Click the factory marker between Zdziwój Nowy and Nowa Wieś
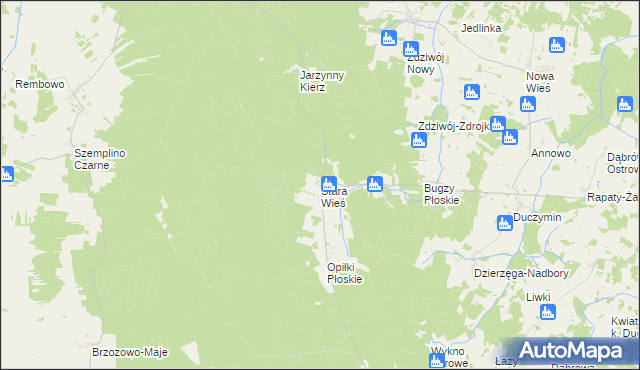This screenshot has width=640, height=370. (x=472, y=92)
